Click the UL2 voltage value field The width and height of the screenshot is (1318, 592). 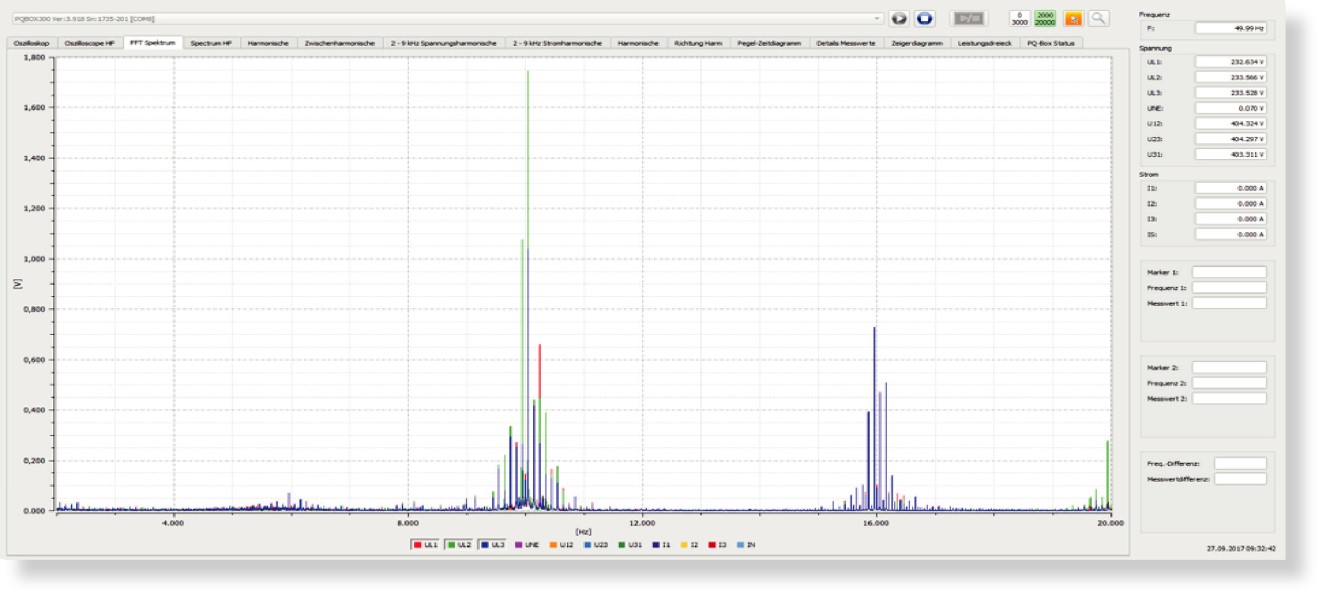point(1230,77)
